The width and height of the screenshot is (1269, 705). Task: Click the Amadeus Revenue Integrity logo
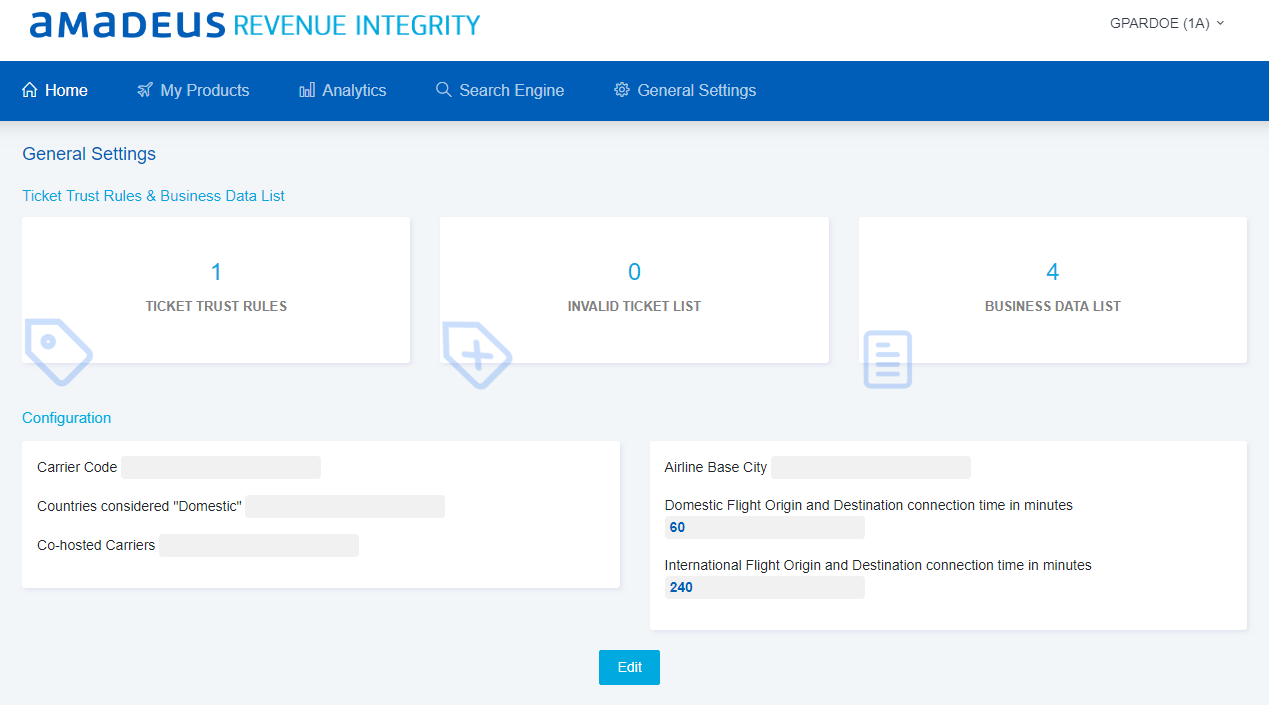tap(255, 24)
